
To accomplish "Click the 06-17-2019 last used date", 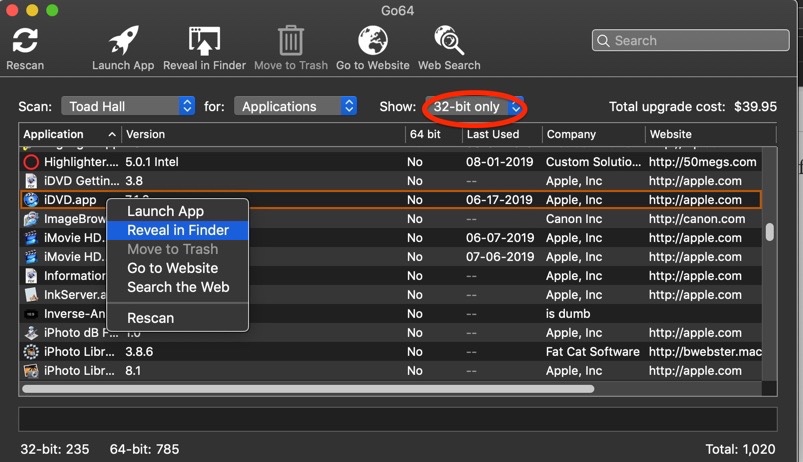I will point(499,200).
